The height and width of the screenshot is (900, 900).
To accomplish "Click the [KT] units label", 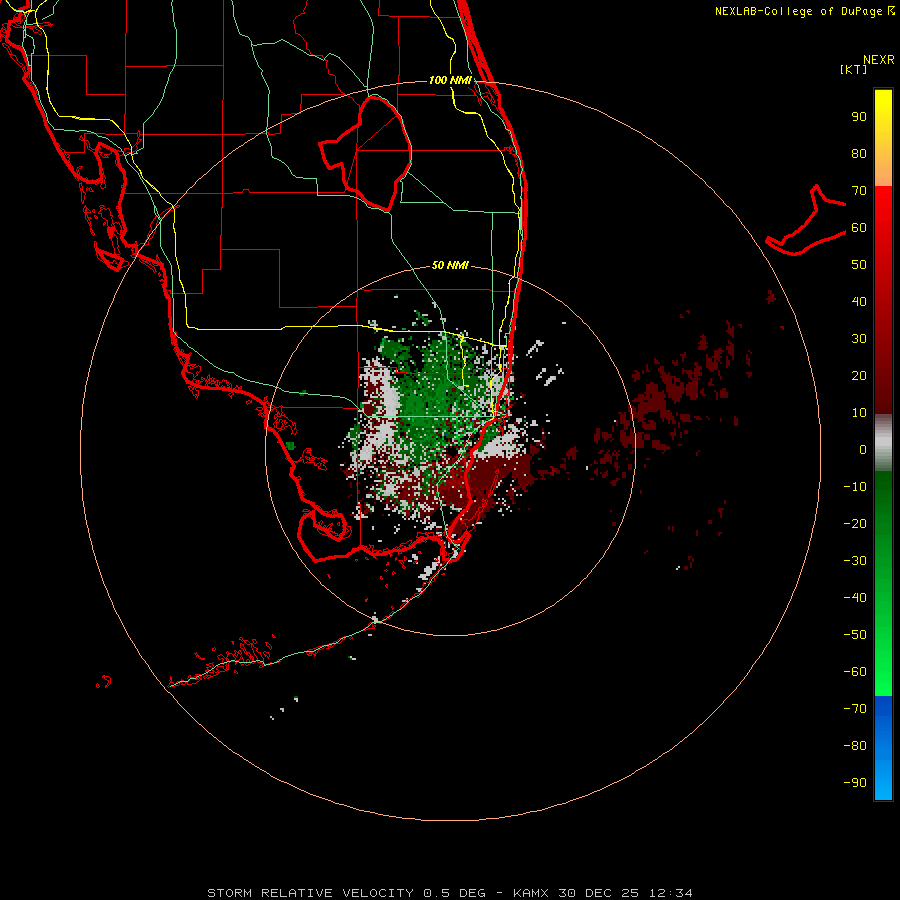I will 854,69.
